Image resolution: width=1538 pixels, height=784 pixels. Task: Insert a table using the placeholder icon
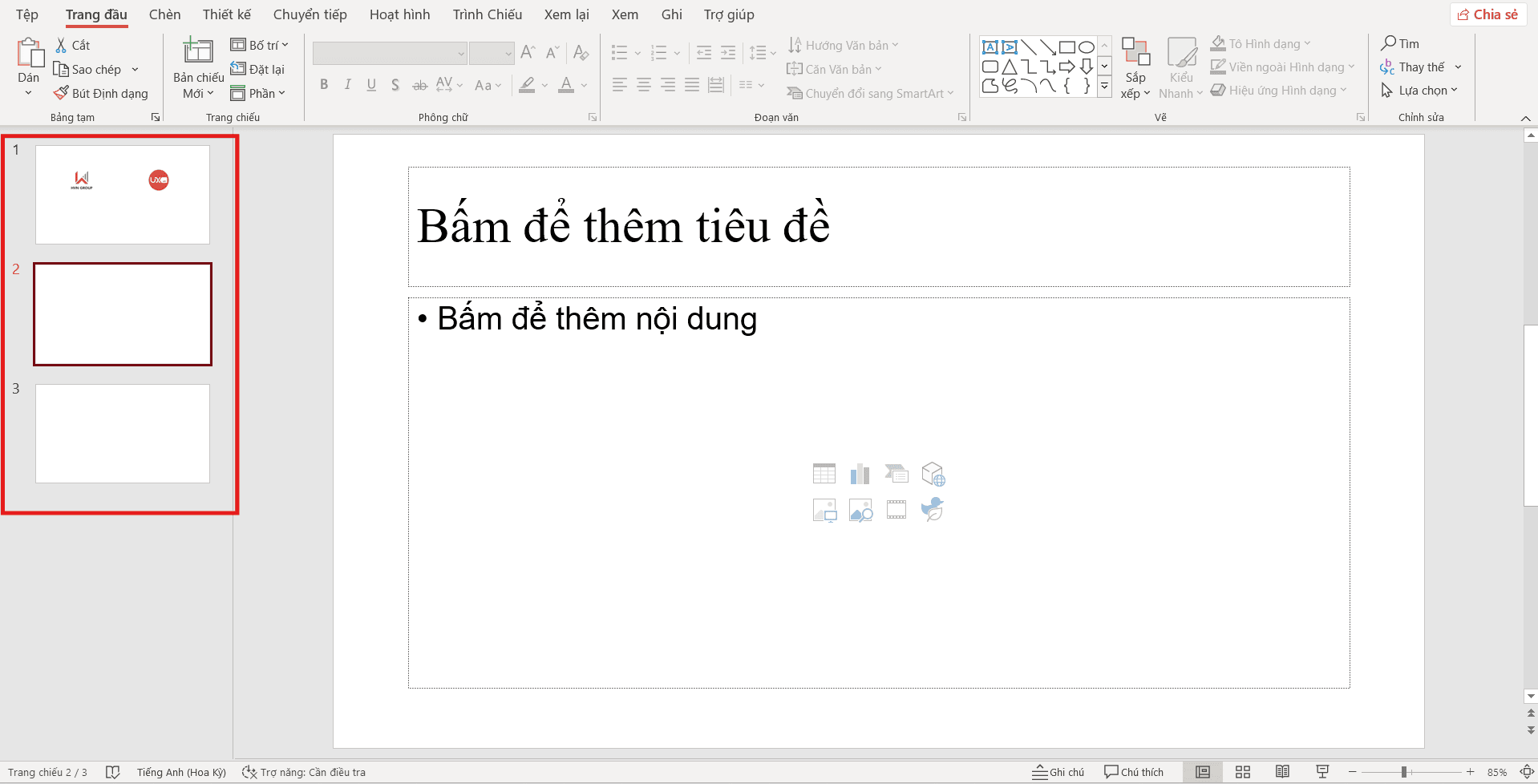coord(824,473)
